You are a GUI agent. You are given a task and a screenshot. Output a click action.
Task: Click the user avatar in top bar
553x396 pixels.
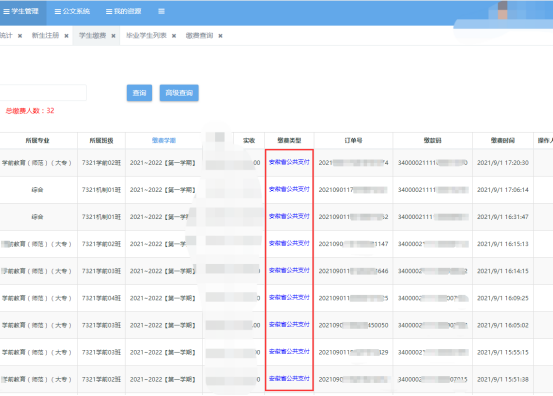[x=503, y=11]
